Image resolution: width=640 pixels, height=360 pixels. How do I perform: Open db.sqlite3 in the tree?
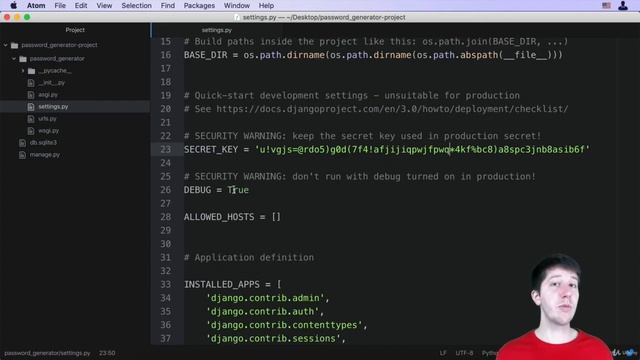(x=43, y=142)
